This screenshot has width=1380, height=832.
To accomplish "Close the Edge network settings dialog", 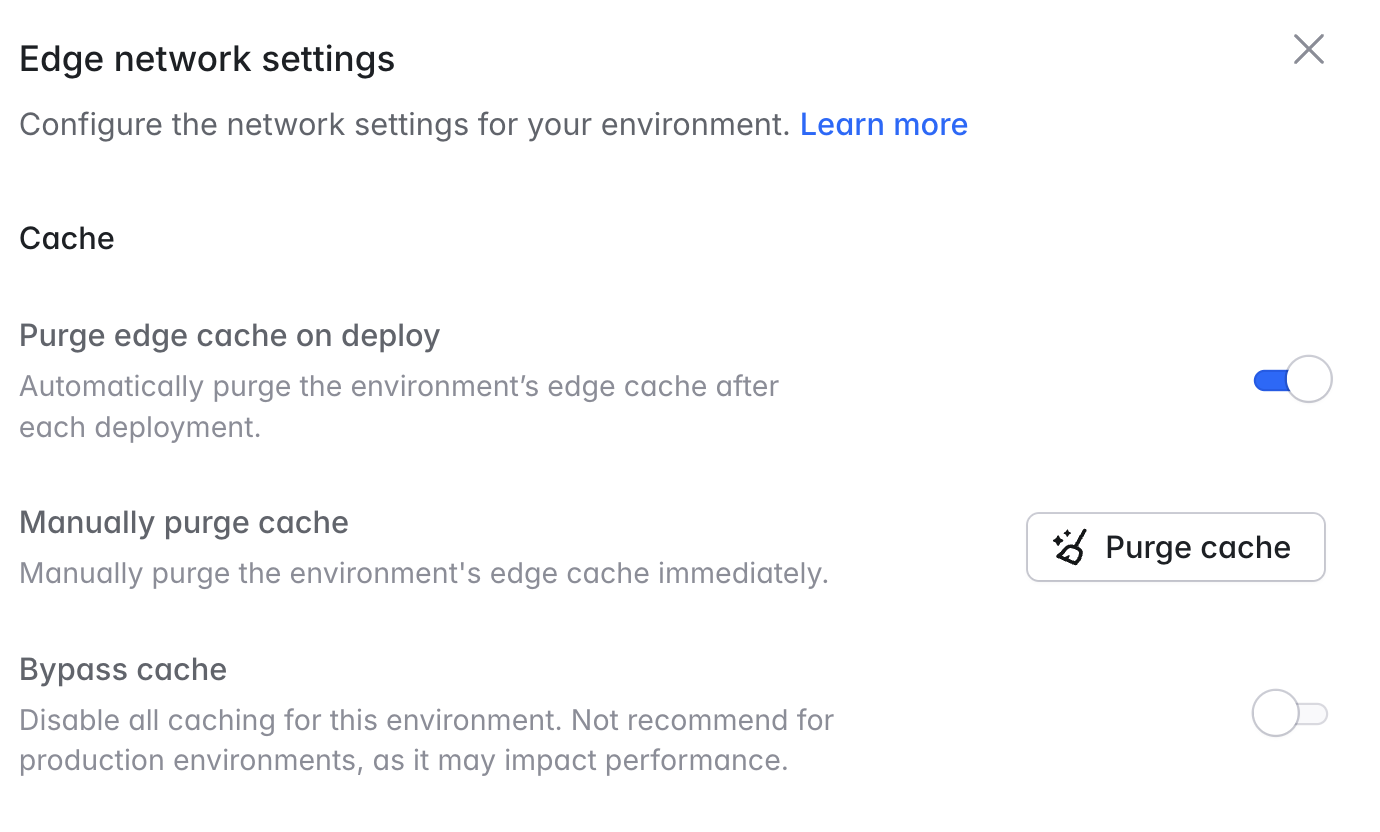I will tap(1309, 49).
